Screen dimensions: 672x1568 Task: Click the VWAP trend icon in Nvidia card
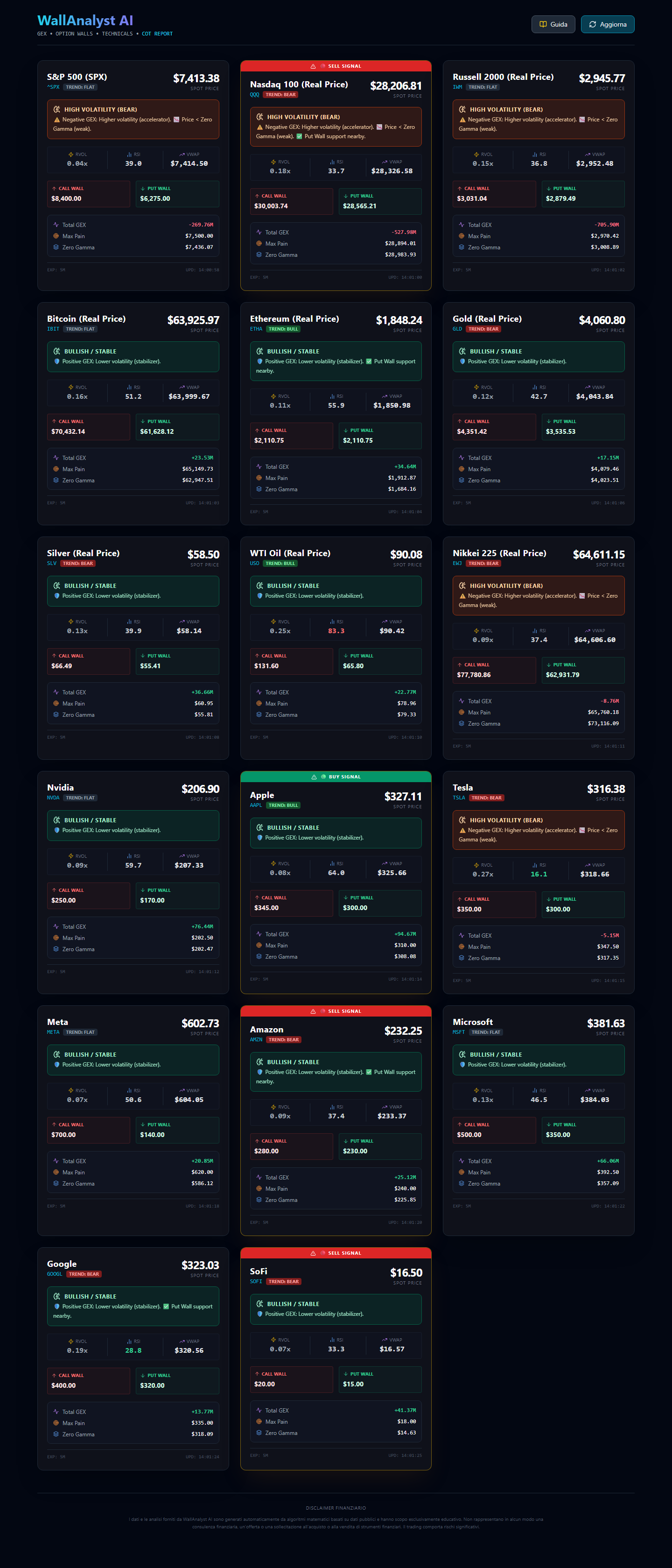click(x=182, y=856)
